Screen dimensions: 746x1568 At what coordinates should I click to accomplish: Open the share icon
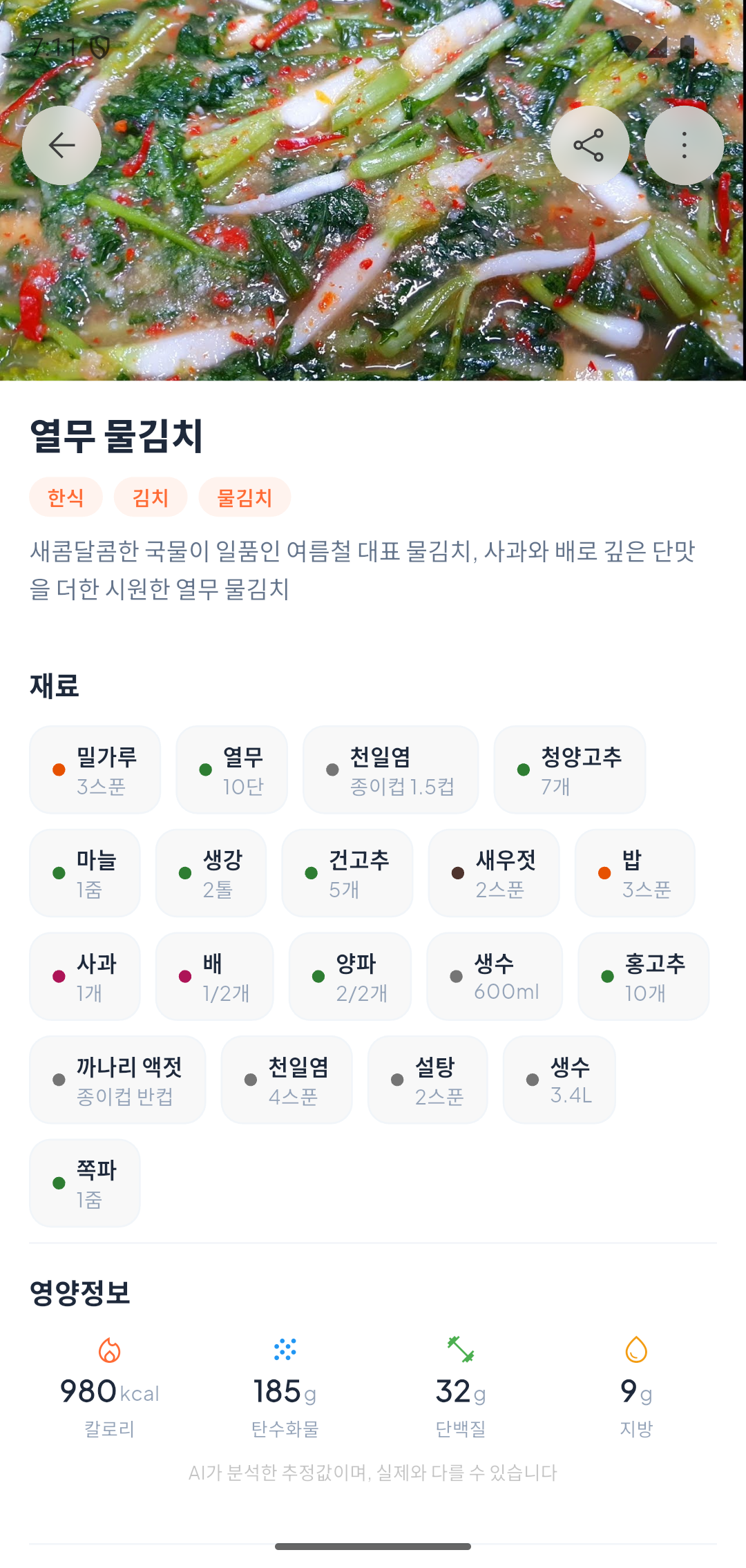tap(589, 144)
